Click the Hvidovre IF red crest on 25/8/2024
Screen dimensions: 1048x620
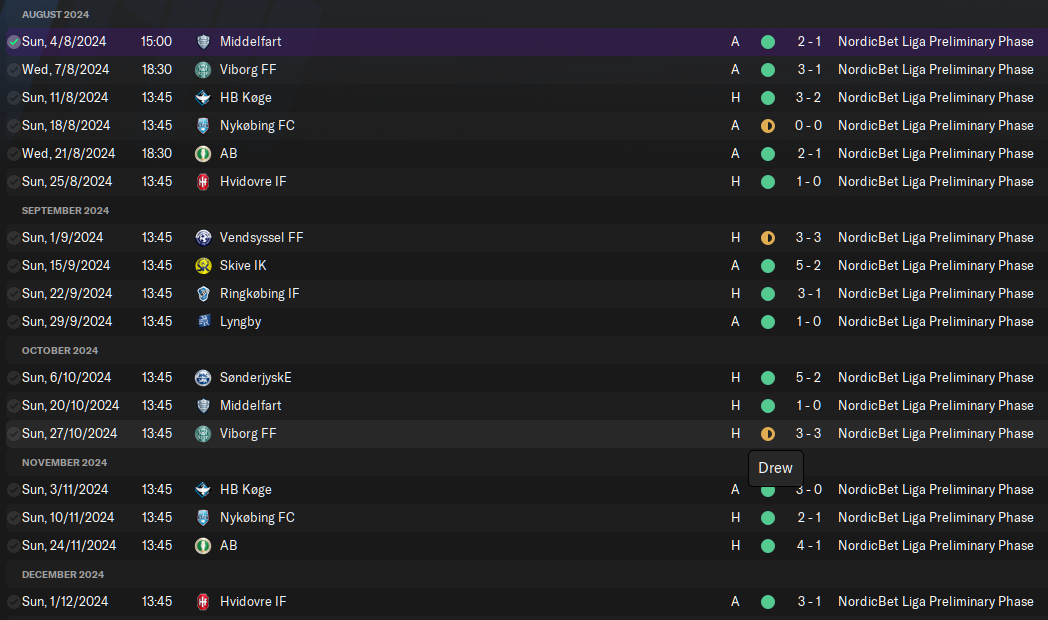click(x=203, y=182)
